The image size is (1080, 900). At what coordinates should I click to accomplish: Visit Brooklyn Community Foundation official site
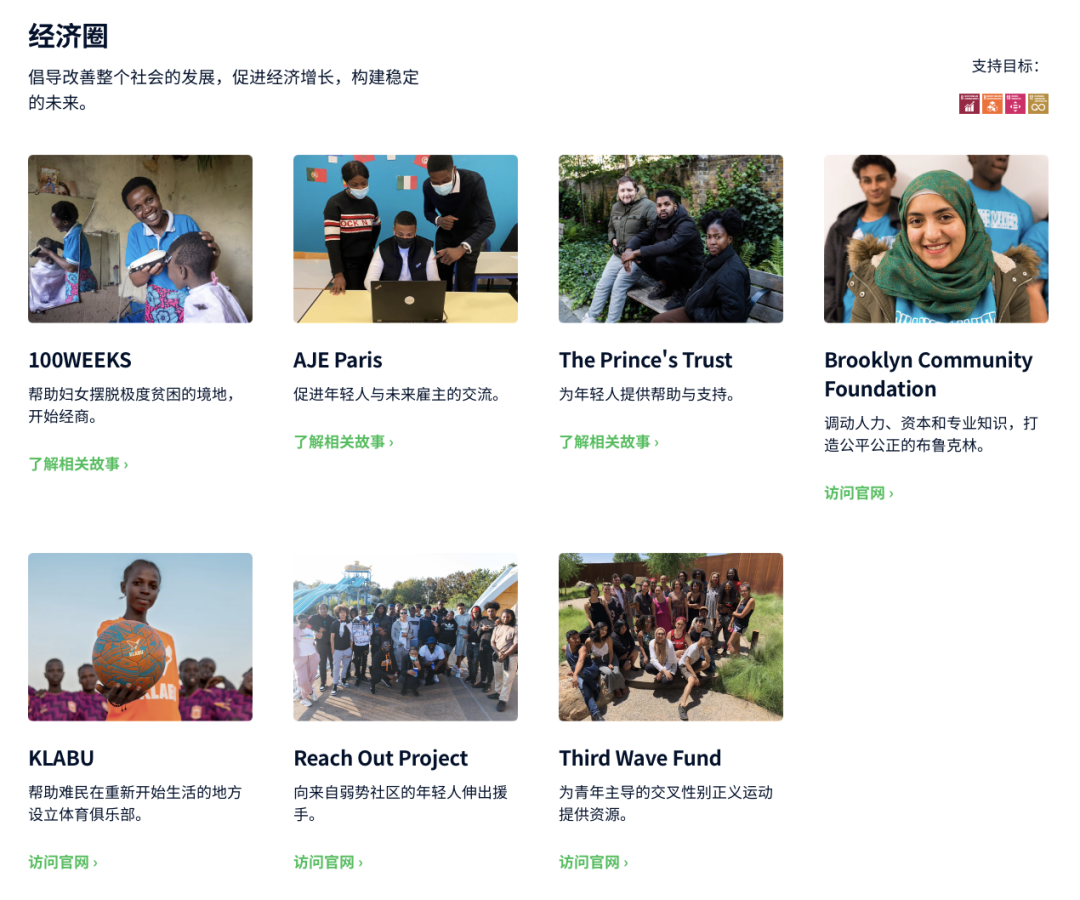point(859,493)
